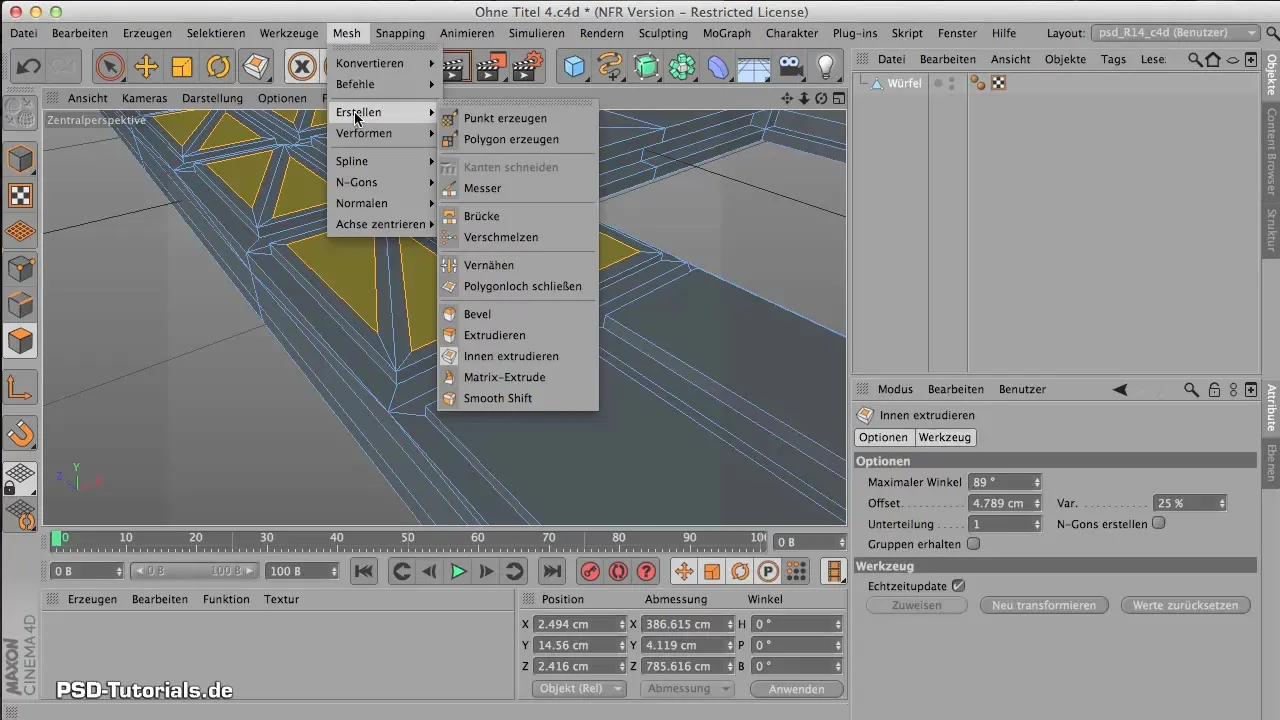Open the Konvertieren submenu arrow
Screen dimensions: 1280x720
click(x=432, y=63)
